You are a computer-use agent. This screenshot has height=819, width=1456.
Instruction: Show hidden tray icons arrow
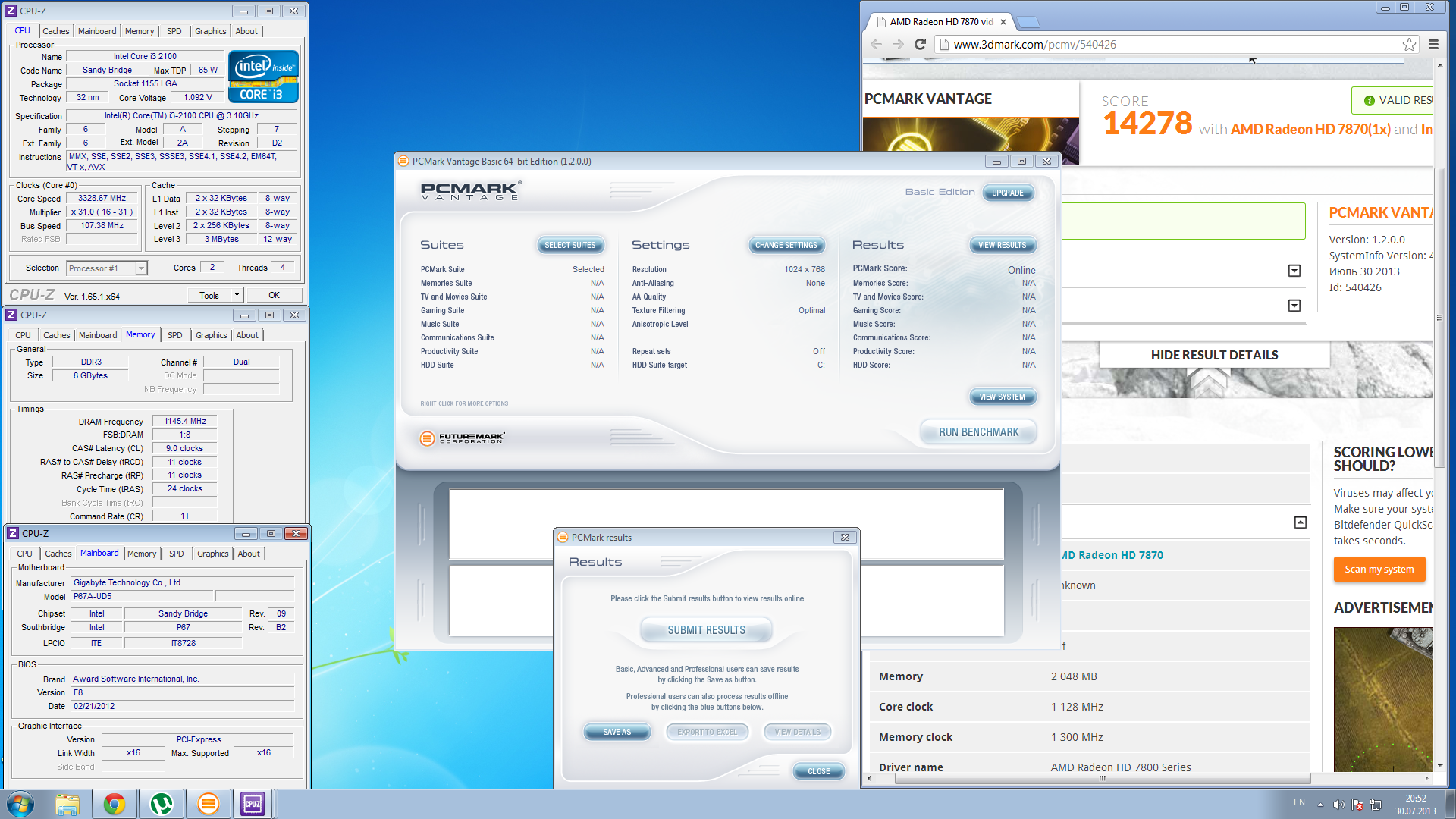pos(1320,805)
